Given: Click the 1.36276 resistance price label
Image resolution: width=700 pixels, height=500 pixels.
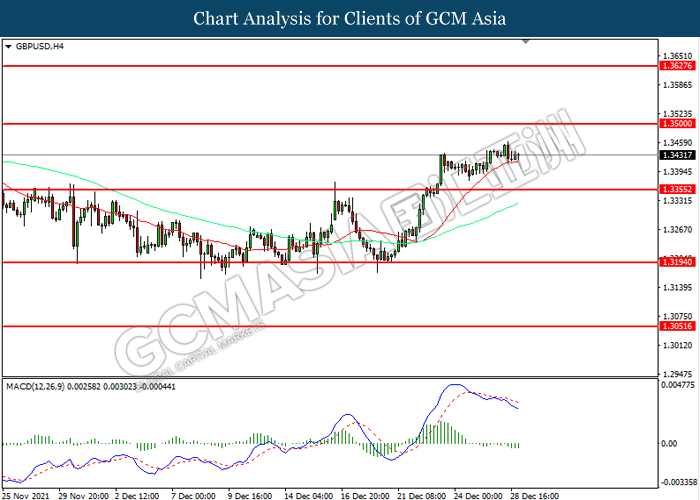Looking at the screenshot, I should point(677,66).
